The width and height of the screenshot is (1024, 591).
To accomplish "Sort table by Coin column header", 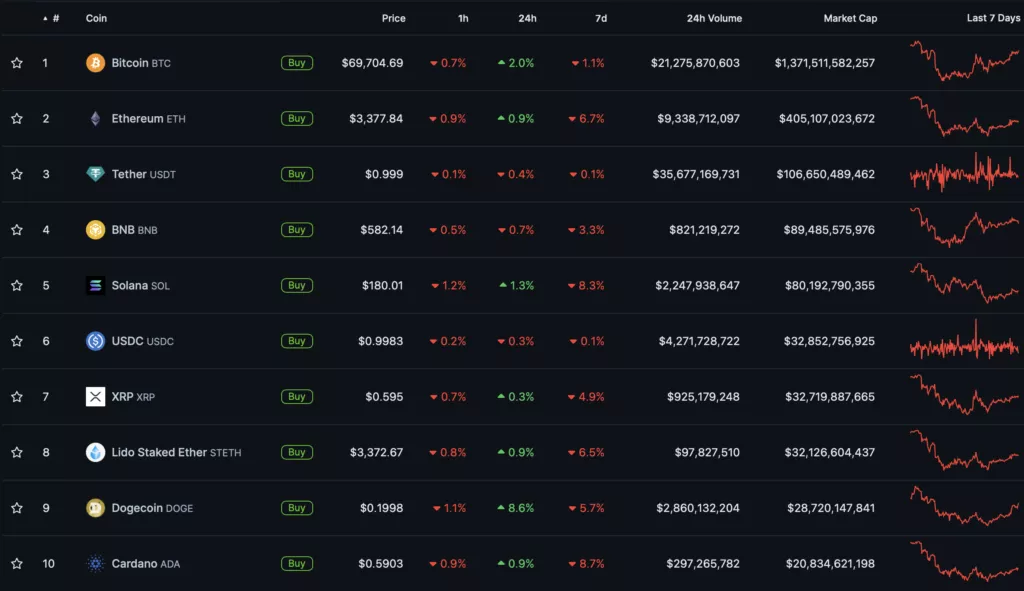I will pos(96,18).
